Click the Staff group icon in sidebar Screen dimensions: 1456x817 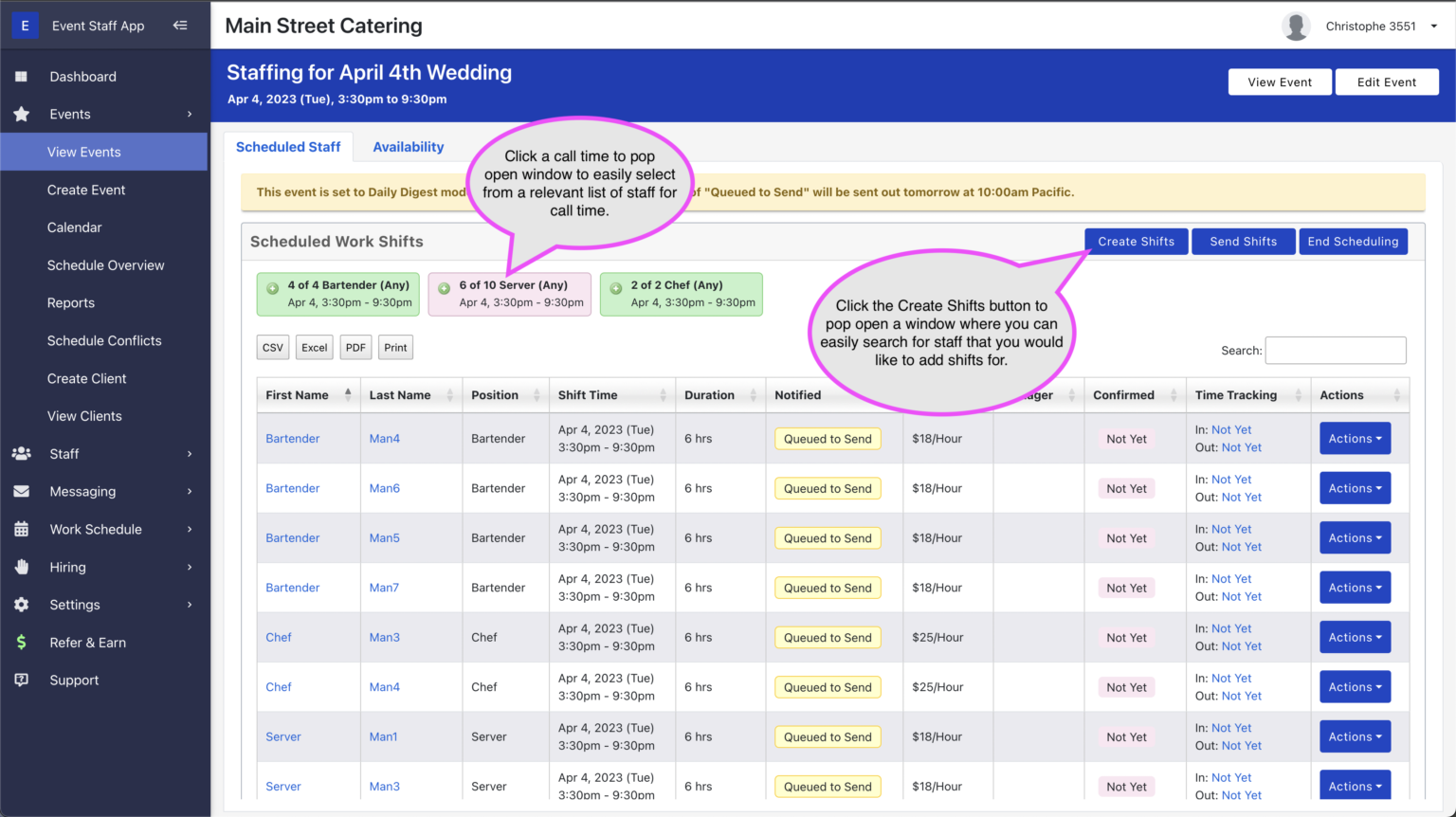point(22,454)
